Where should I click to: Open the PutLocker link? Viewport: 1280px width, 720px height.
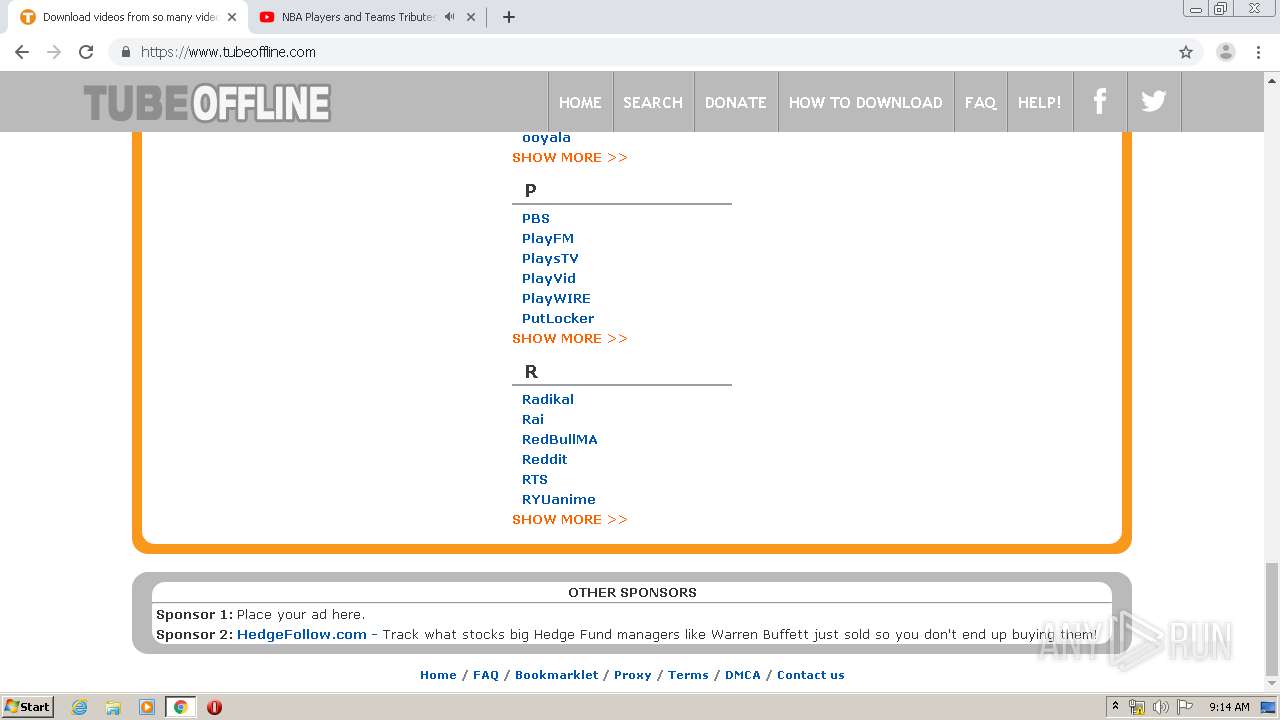point(558,318)
